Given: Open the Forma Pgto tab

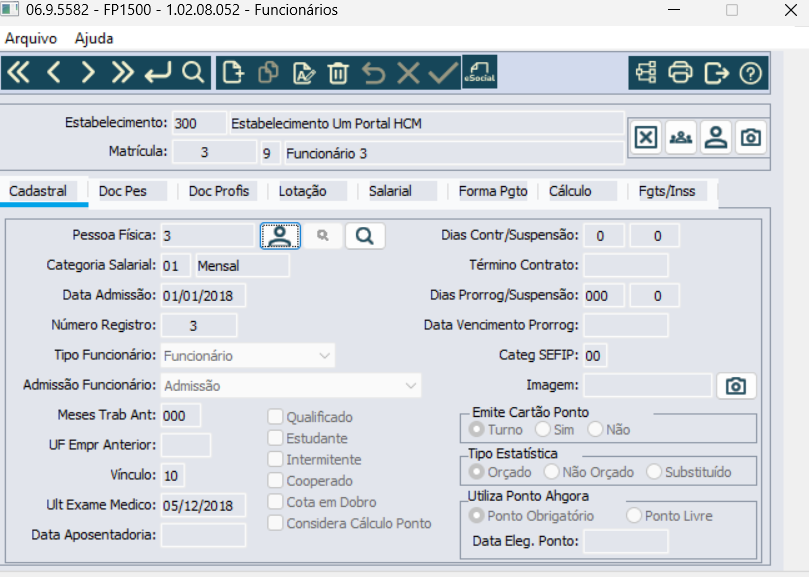Looking at the screenshot, I should pos(493,191).
